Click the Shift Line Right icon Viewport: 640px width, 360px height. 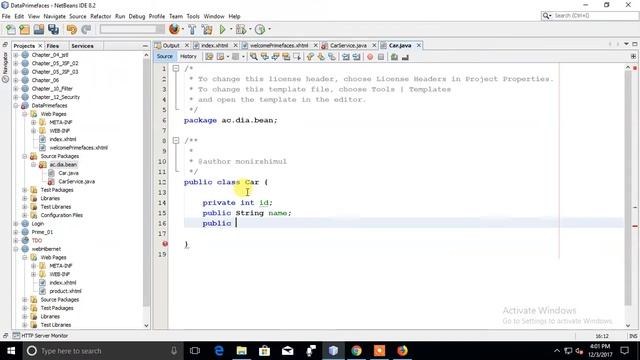[x=356, y=57]
